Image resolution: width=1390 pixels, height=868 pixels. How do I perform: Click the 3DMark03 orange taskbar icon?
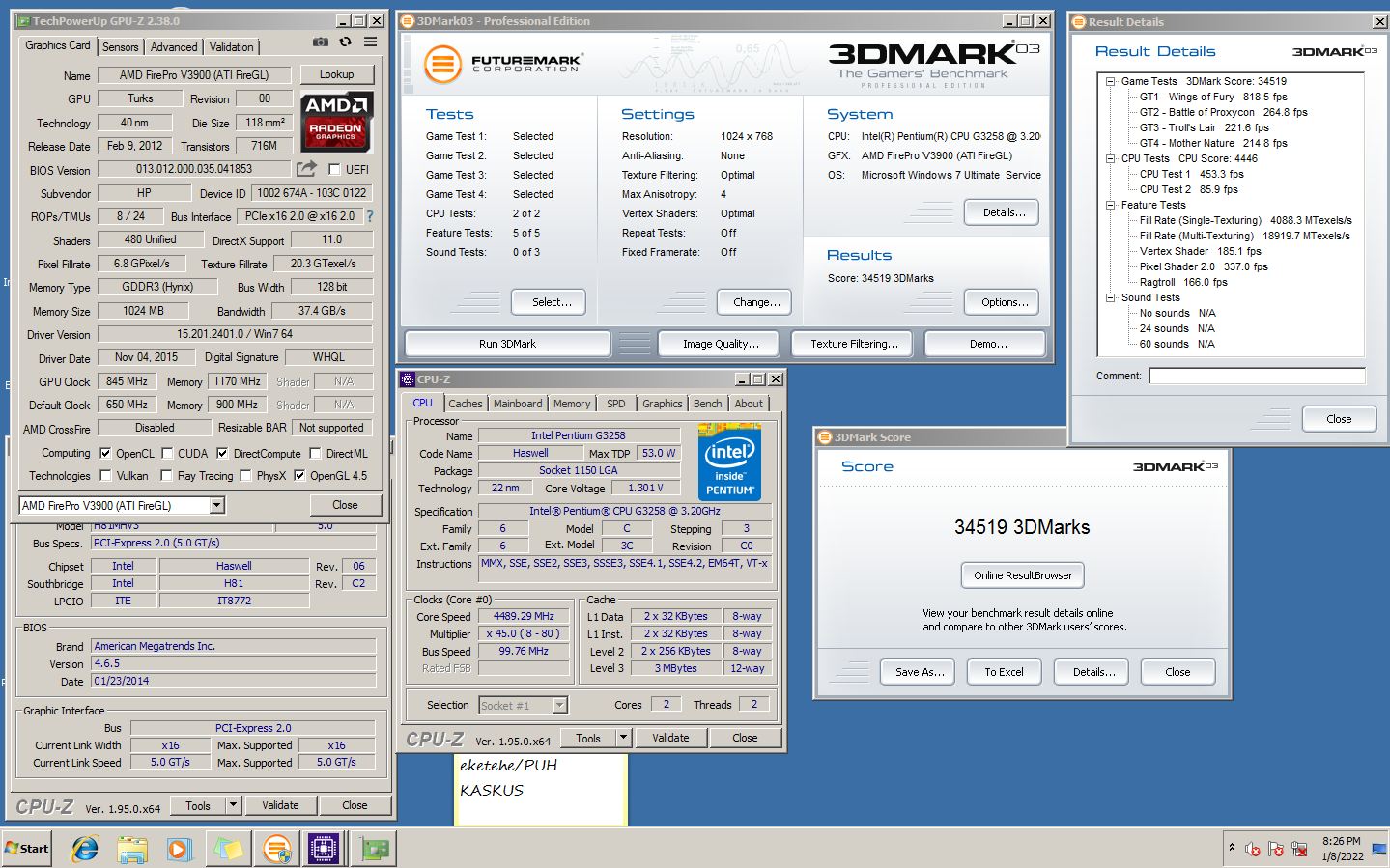pos(277,849)
